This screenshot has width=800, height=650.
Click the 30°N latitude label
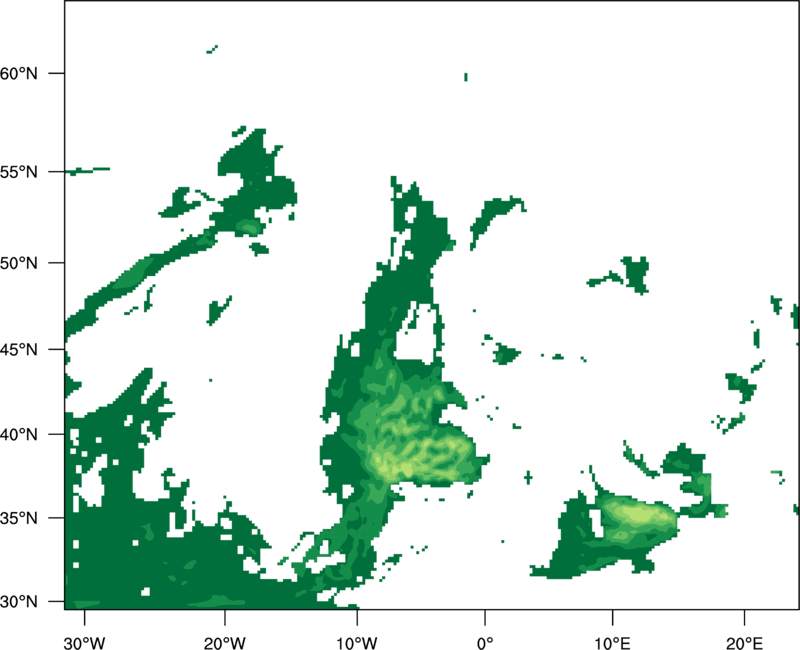tap(19, 602)
